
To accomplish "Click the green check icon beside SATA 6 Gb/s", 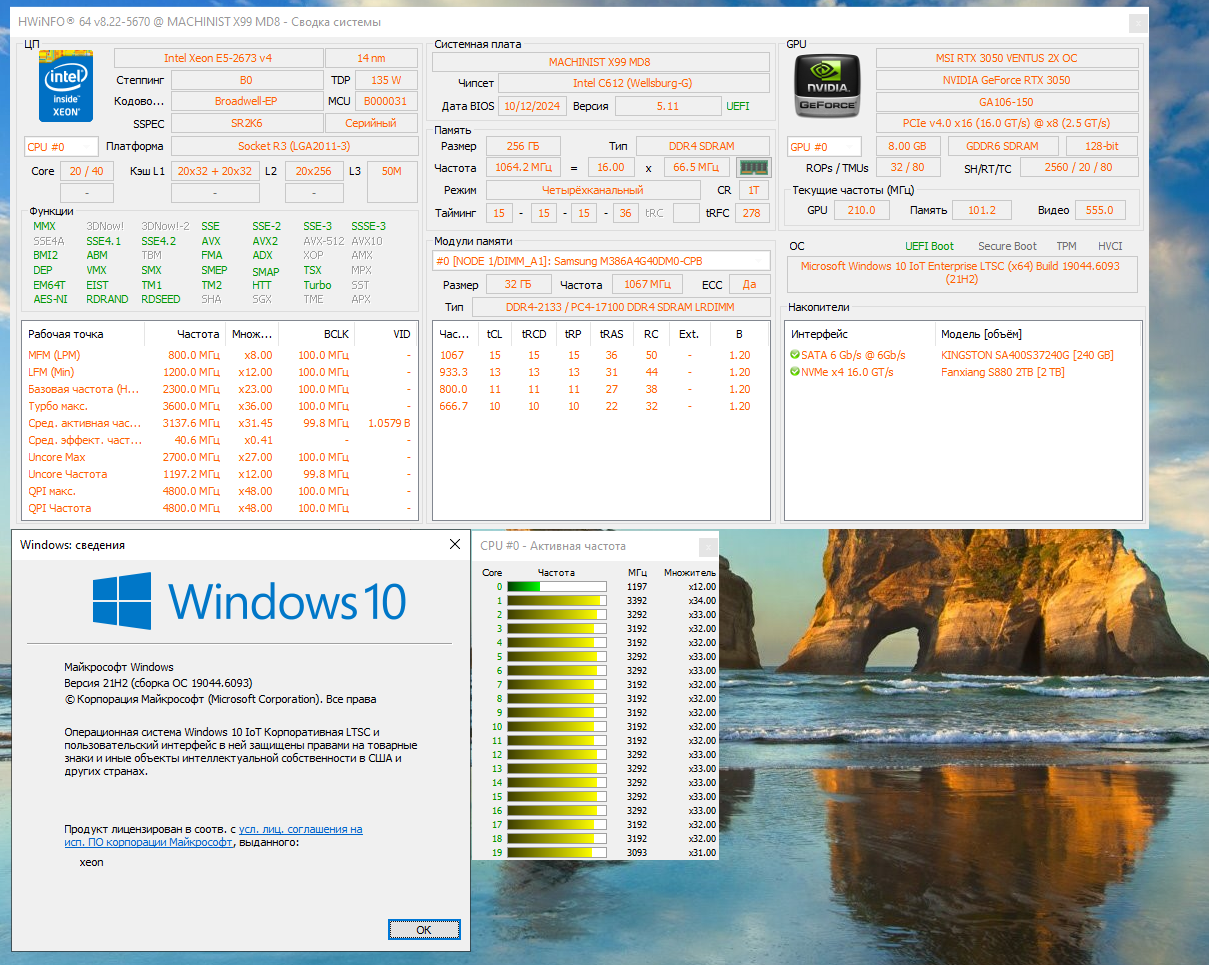I will click(794, 355).
